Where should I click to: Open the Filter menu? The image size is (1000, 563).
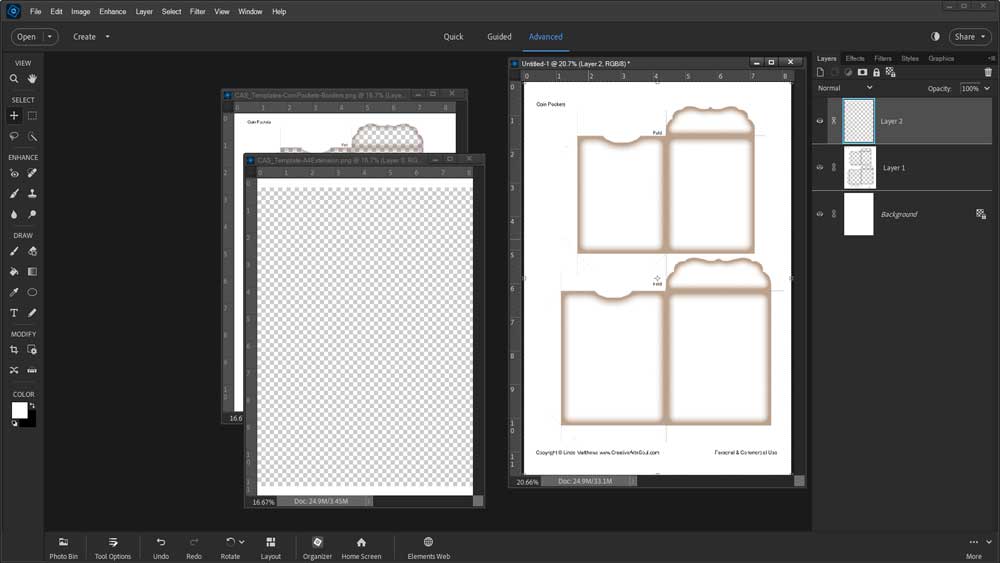[x=198, y=11]
